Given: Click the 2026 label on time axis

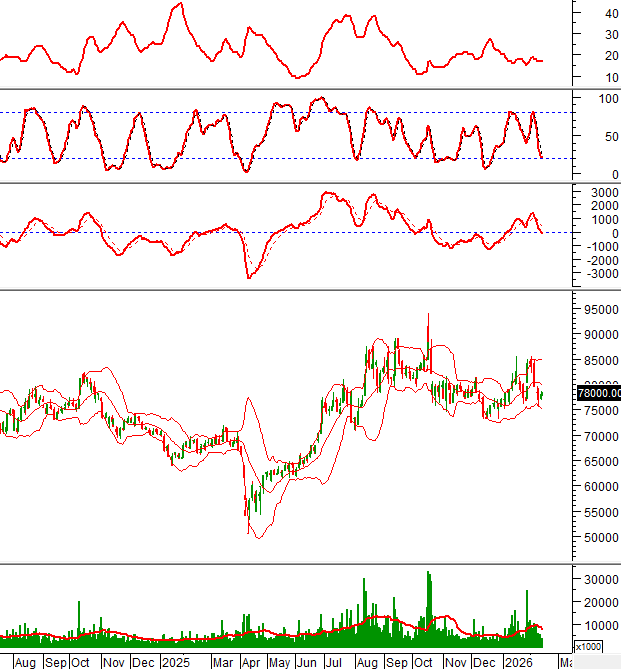Looking at the screenshot, I should [x=518, y=662].
